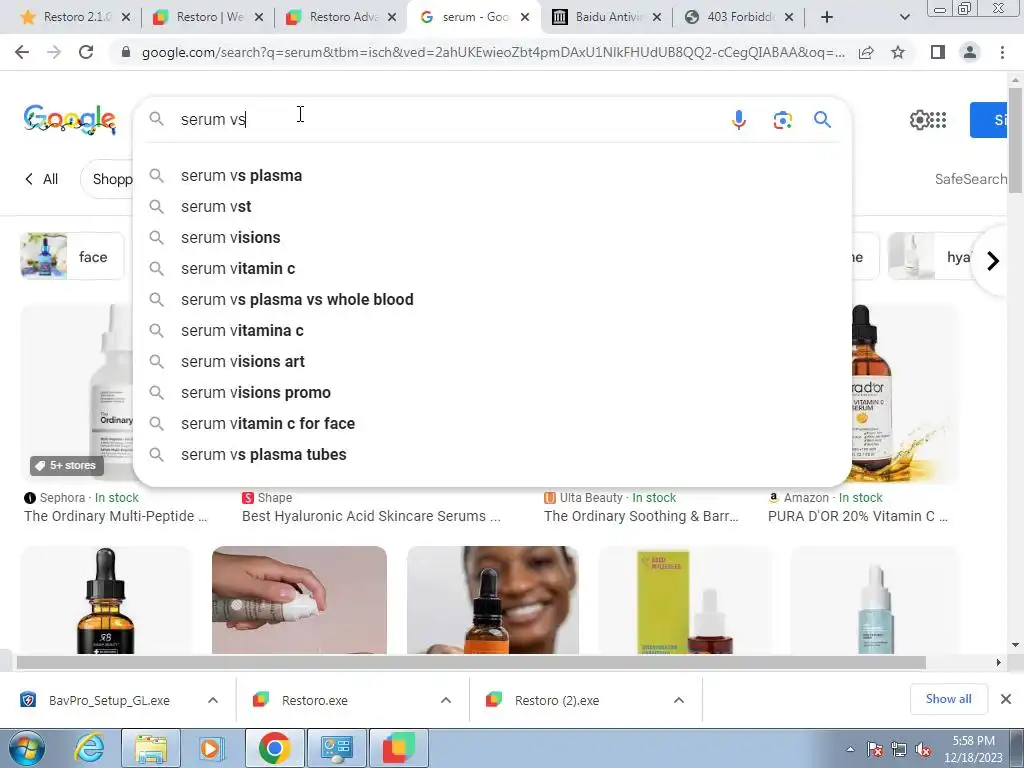Expand BavPro_Setup_GL.exe download options
Screen dimensions: 1024x768
pos(213,700)
